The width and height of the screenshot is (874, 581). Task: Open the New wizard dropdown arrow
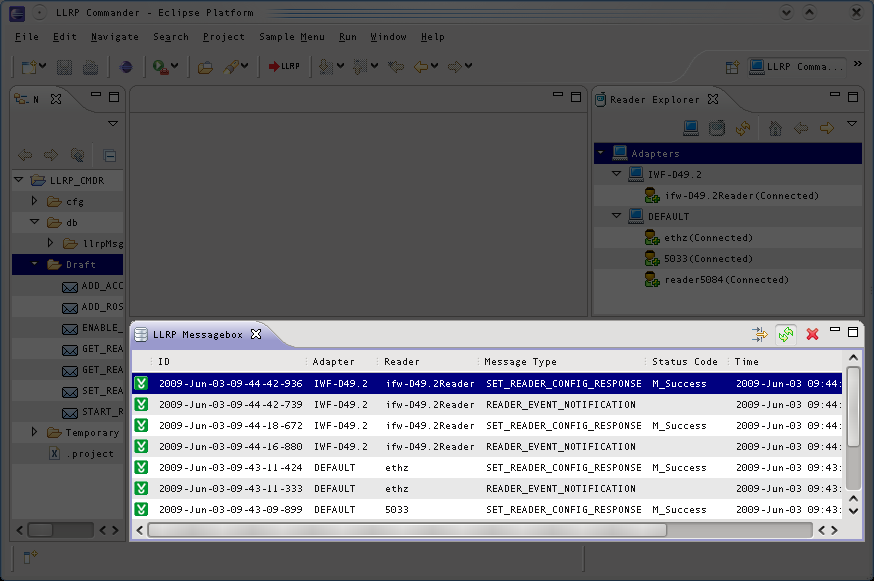[x=42, y=66]
